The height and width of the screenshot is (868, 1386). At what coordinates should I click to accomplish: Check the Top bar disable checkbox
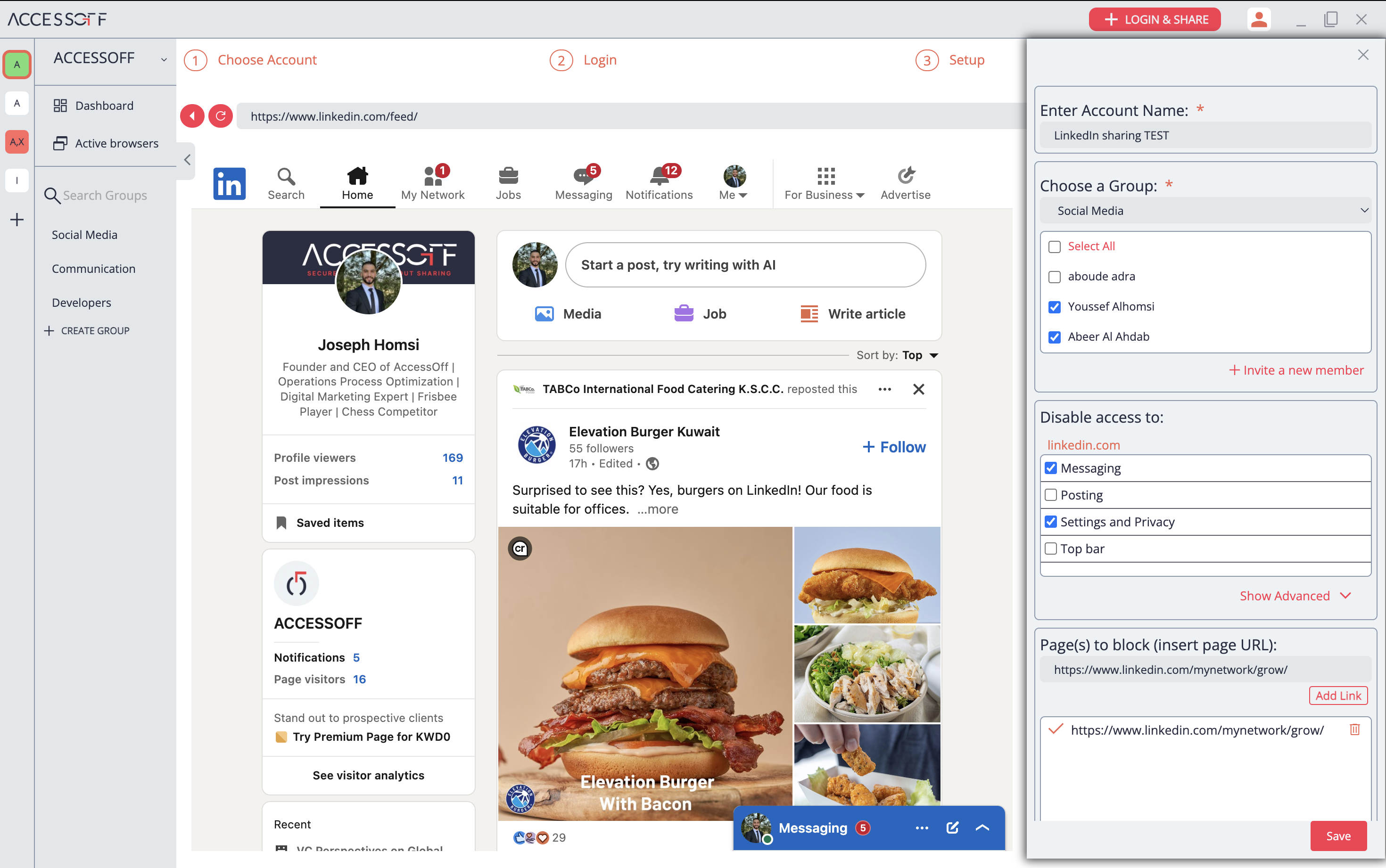point(1051,549)
